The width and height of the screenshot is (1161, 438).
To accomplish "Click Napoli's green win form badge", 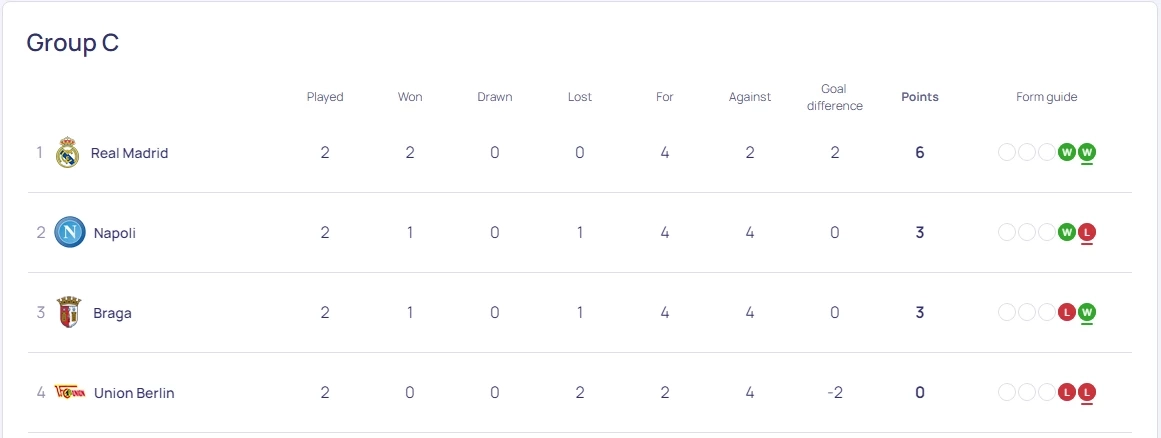I will pyautogui.click(x=1067, y=233).
